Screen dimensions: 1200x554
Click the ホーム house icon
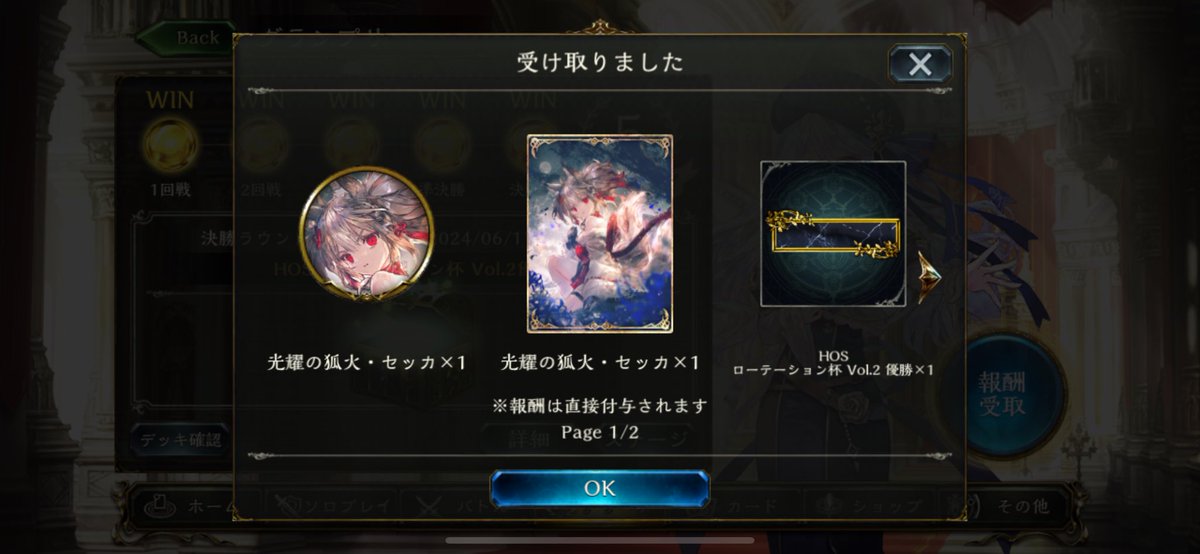(x=155, y=506)
